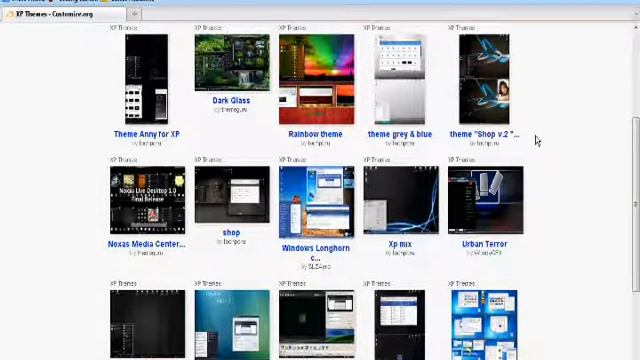Click the favicon on the XP Themes tab
The width and height of the screenshot is (640, 360).
(10, 14)
